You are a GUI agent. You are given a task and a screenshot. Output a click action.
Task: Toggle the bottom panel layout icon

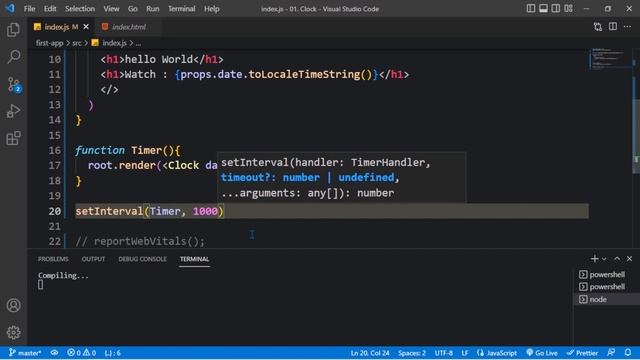(543, 9)
